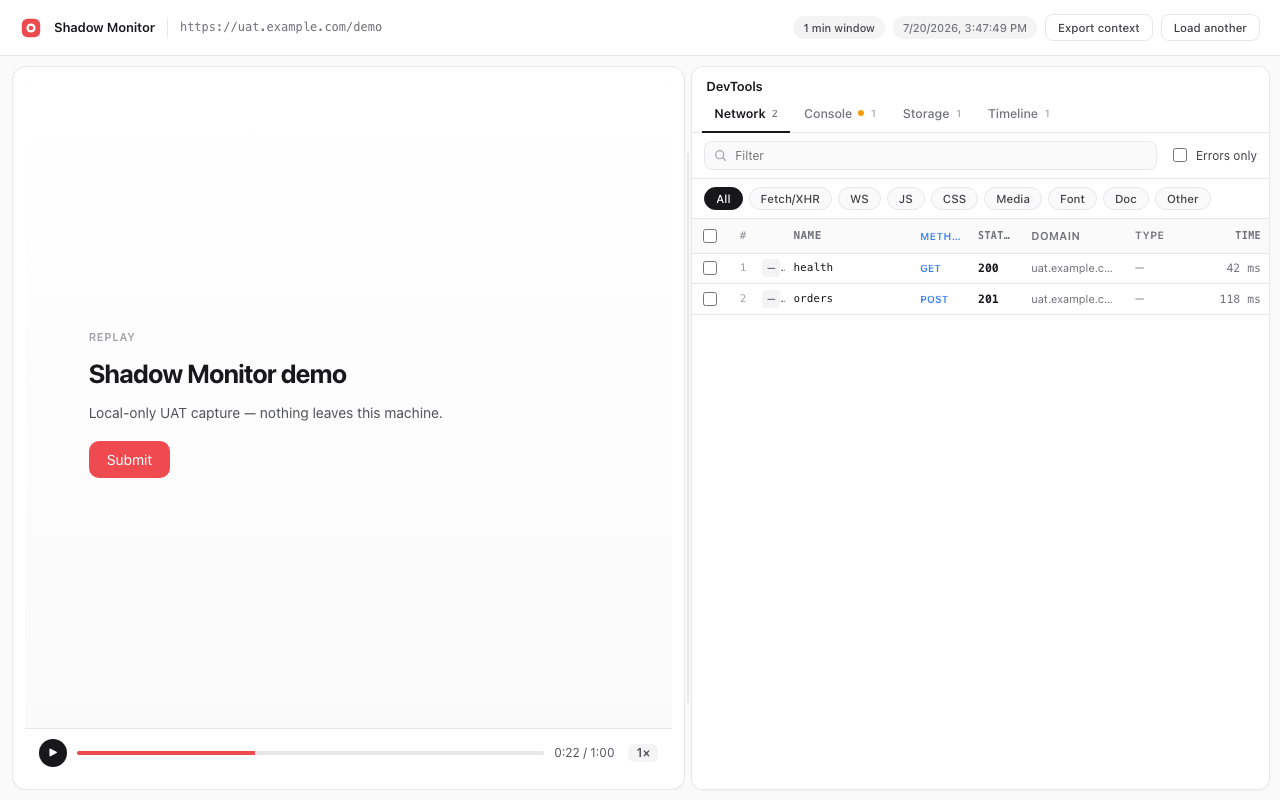This screenshot has width=1280, height=800.
Task: Filter requests by CSS
Action: 955,199
